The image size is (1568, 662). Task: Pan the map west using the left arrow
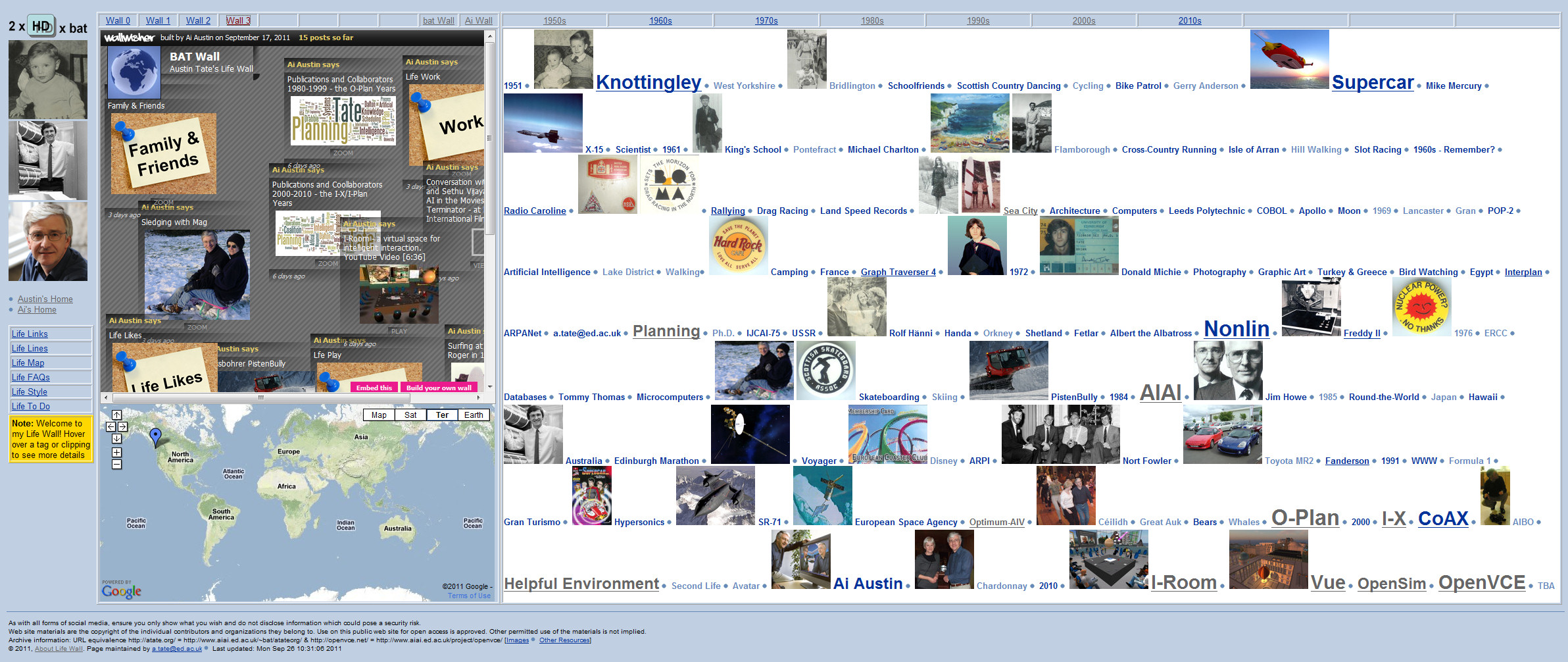(x=110, y=426)
